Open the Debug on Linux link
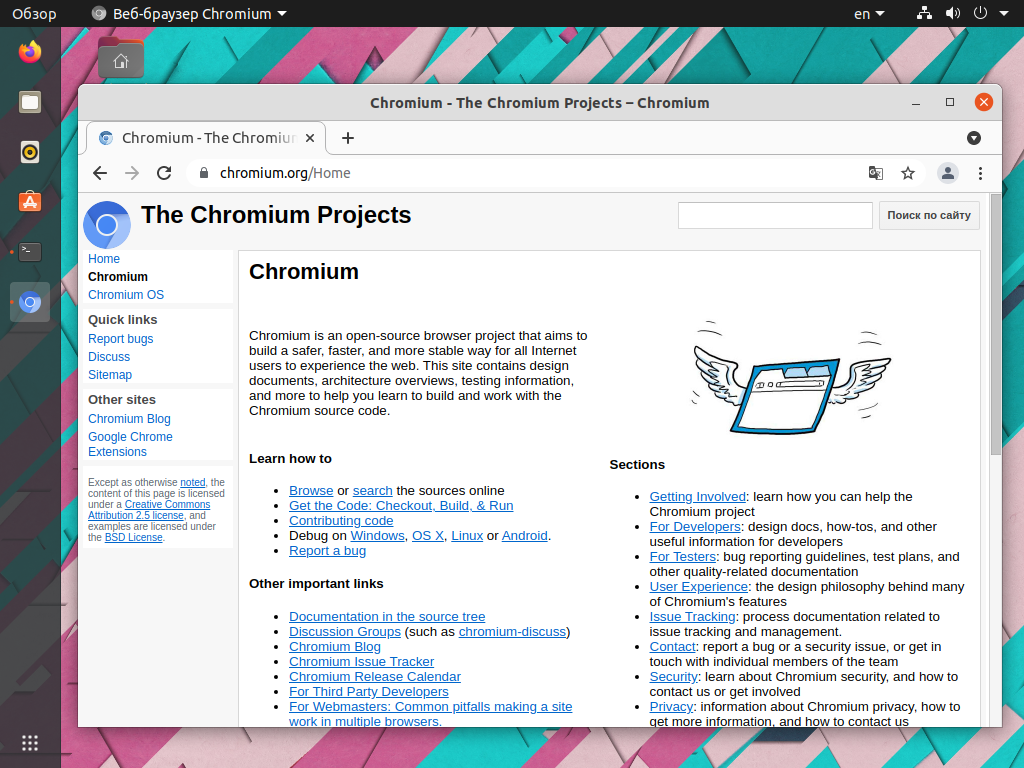The image size is (1024, 768). click(467, 536)
